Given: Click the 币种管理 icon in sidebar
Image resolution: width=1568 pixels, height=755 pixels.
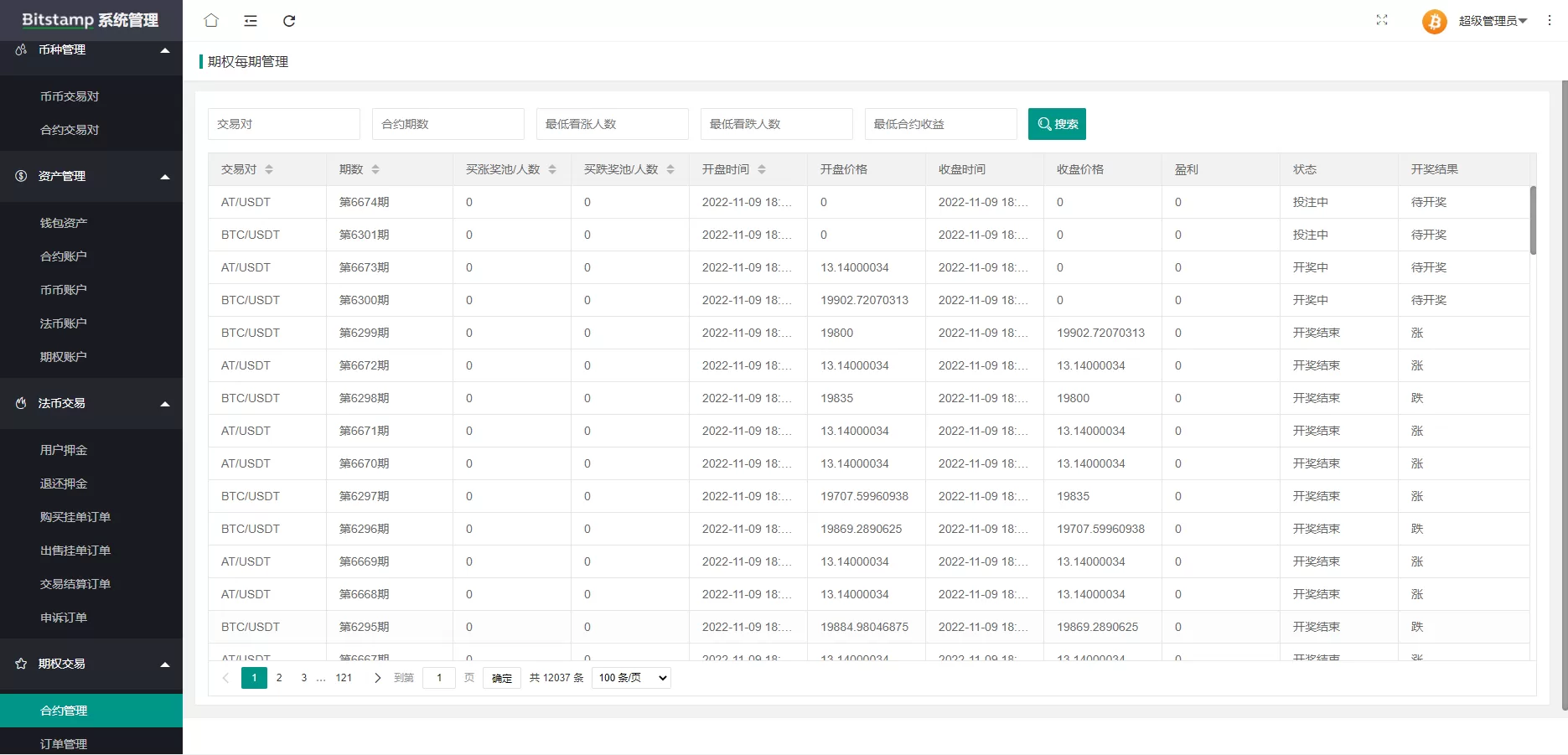Looking at the screenshot, I should pyautogui.click(x=21, y=50).
